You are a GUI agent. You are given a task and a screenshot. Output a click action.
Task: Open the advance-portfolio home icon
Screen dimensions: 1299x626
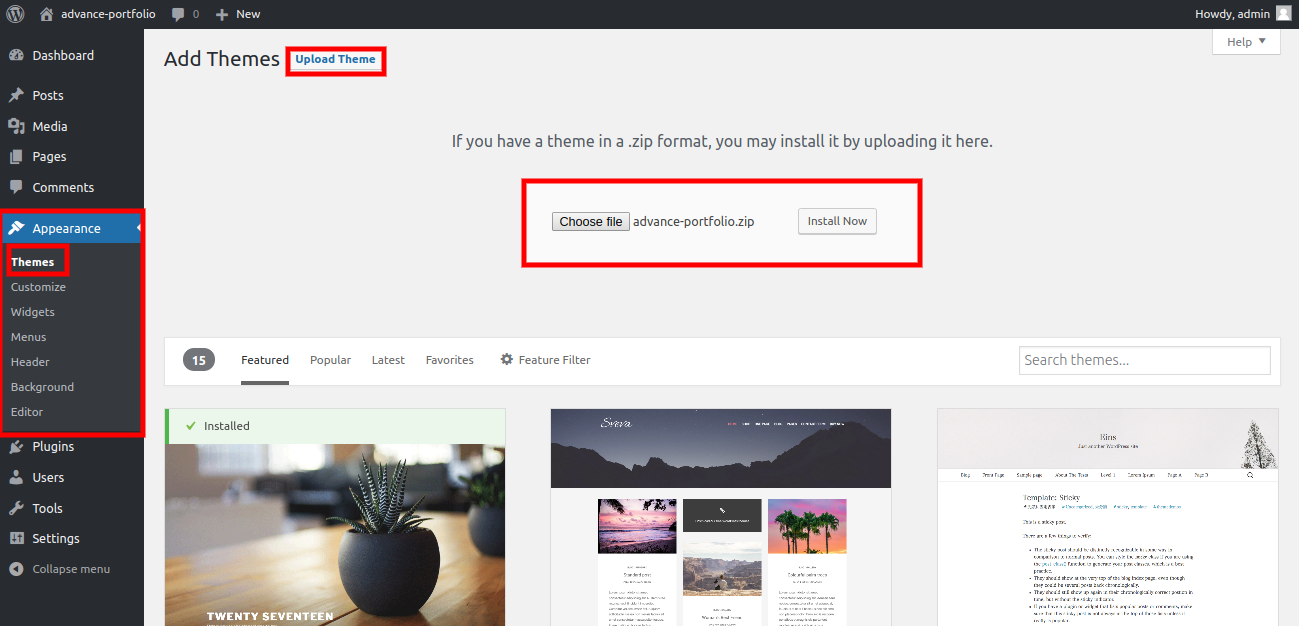pos(46,14)
